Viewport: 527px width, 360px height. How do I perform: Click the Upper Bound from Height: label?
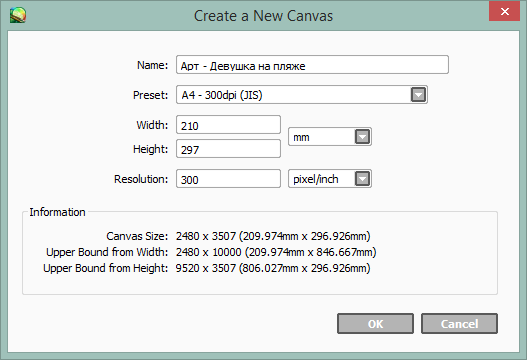[106, 268]
